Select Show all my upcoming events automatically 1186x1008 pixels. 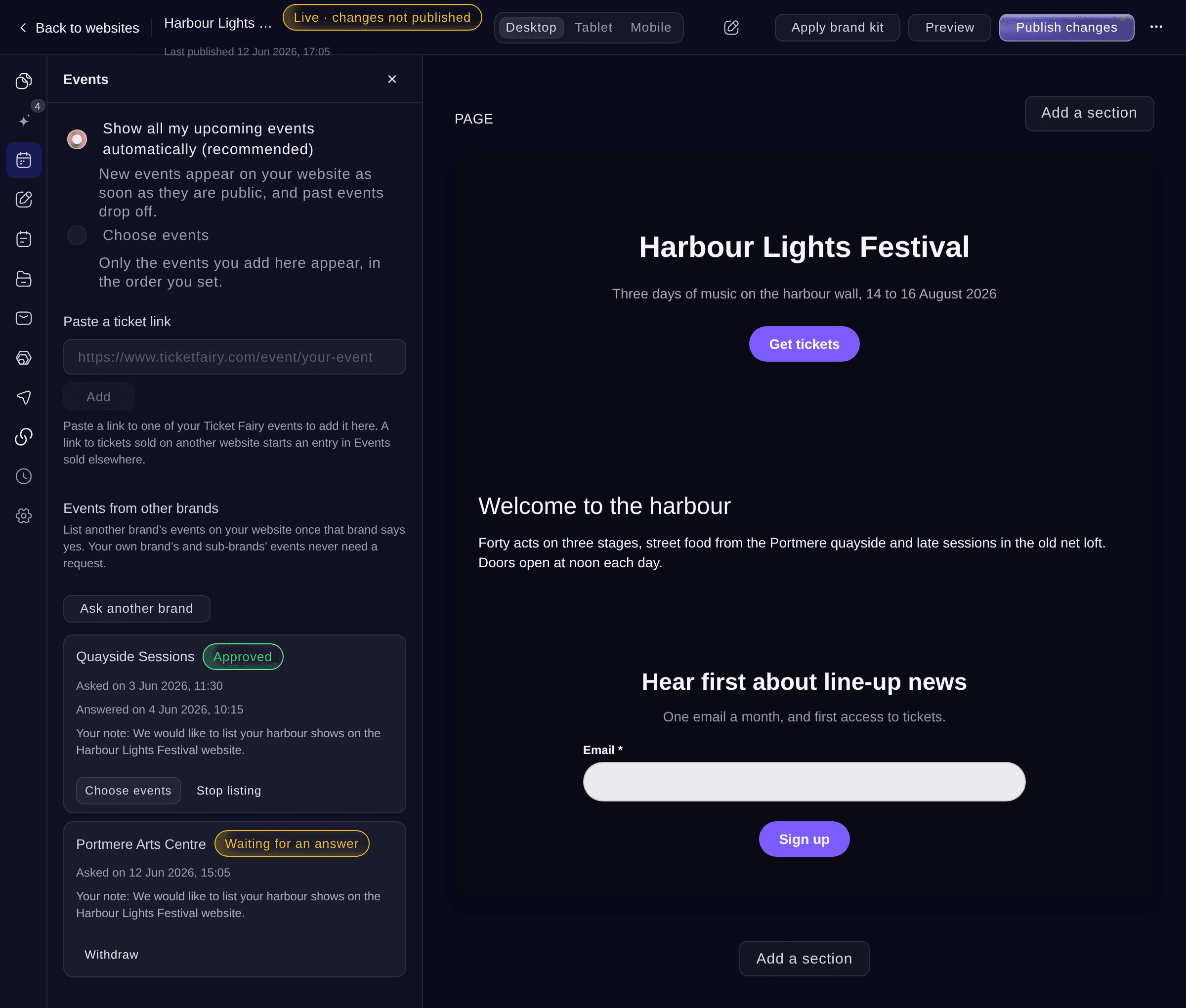click(77, 139)
